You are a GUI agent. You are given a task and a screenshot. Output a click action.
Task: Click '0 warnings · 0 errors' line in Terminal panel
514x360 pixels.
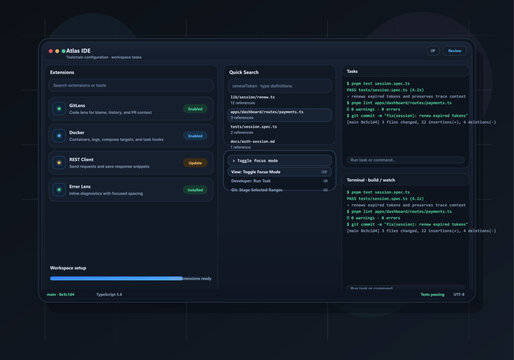click(x=373, y=218)
